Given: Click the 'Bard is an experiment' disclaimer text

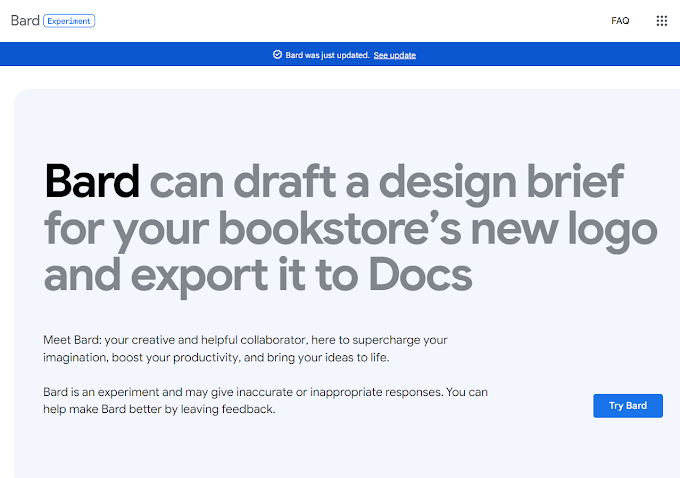Looking at the screenshot, I should tap(265, 400).
